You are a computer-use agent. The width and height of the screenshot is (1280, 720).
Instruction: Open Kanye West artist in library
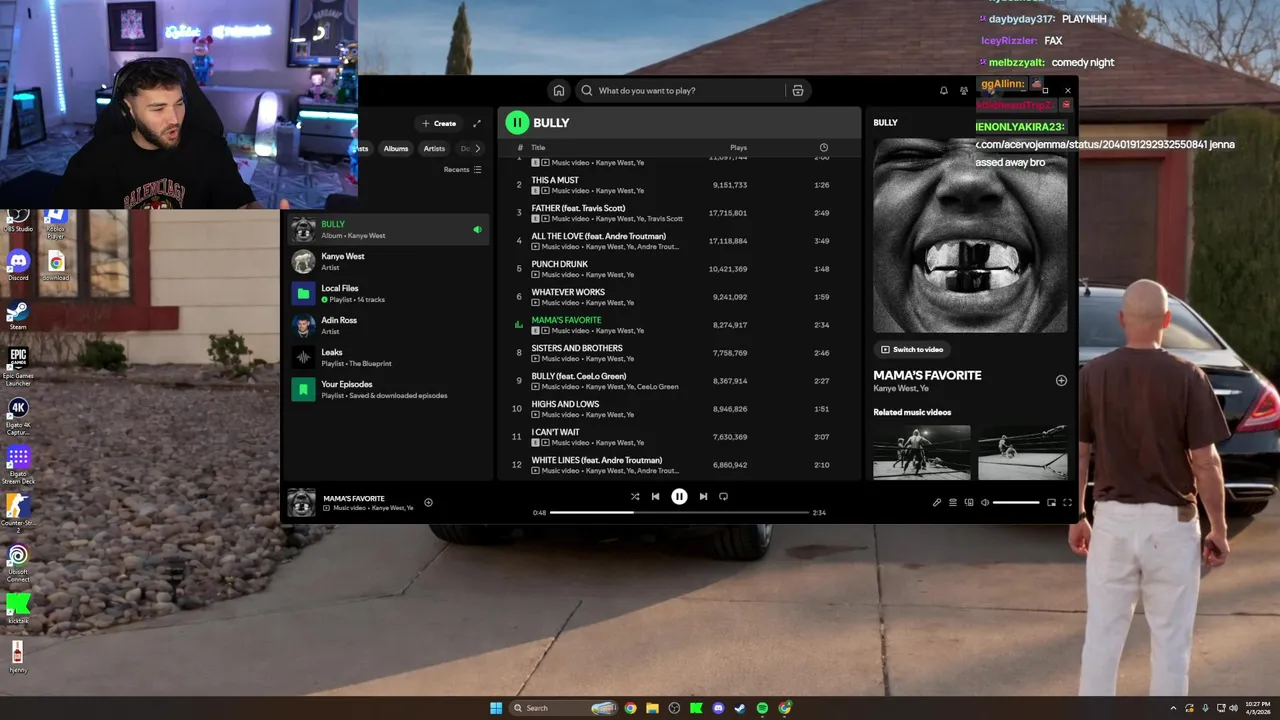click(387, 261)
